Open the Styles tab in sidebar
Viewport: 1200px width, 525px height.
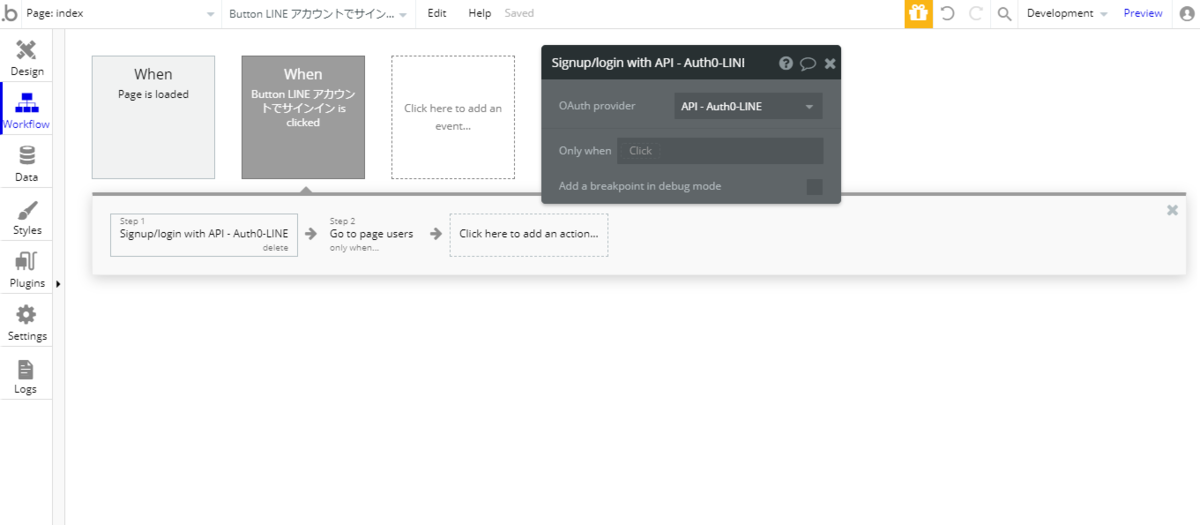click(x=27, y=217)
